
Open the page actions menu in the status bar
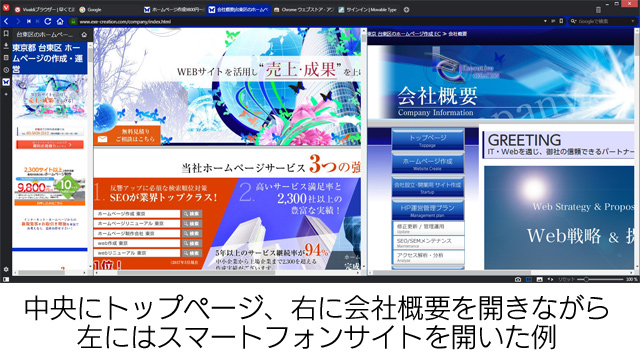[550, 280]
